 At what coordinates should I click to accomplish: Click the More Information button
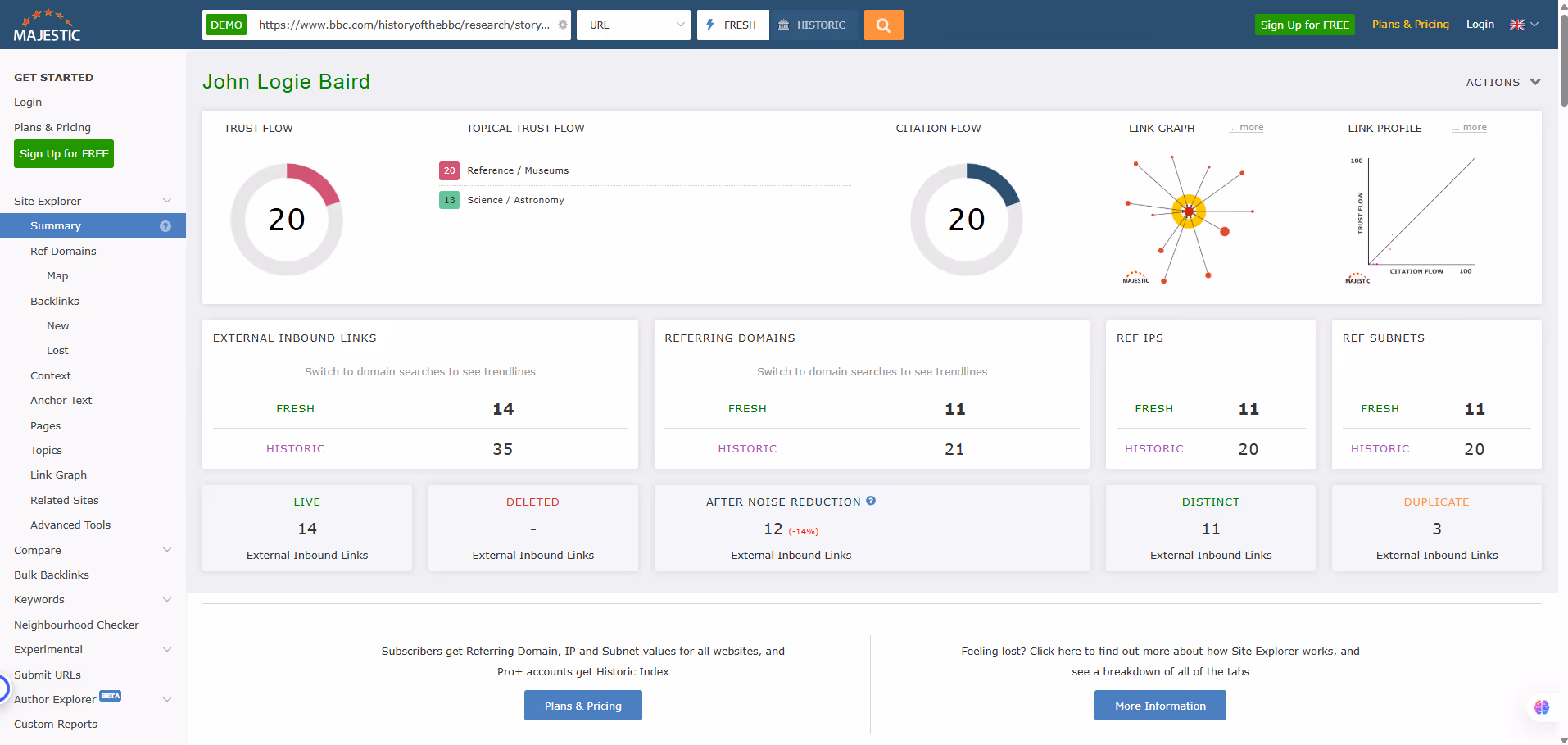pyautogui.click(x=1160, y=706)
